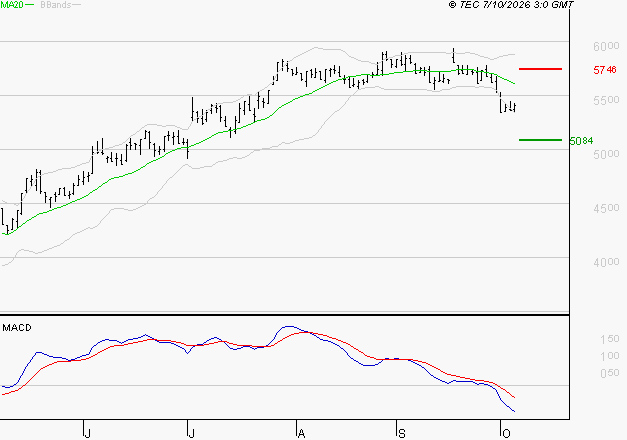This screenshot has height=440, width=627.
Task: Click the 5000 price axis label
Action: (606, 154)
